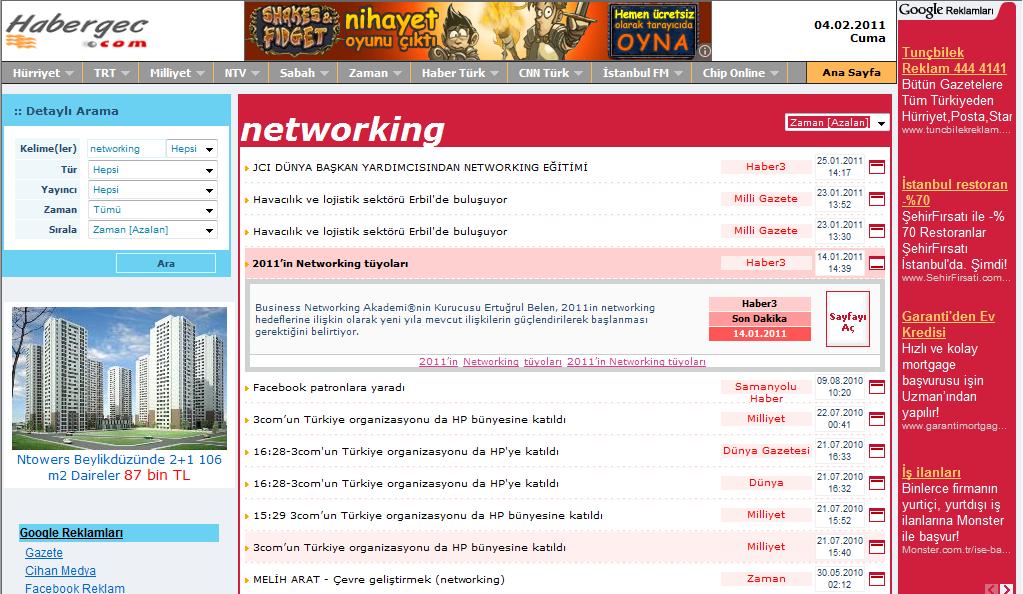Screen dimensions: 1023x594
Task: Open JCI DÜNYA BAŞKAN YARDIMCISINDAN headline
Action: click(x=420, y=167)
